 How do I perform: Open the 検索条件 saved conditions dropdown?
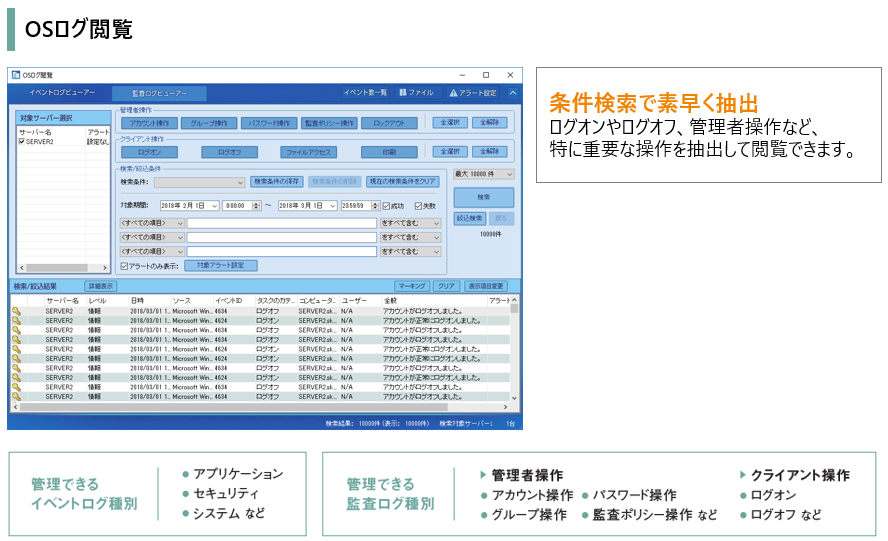(241, 182)
